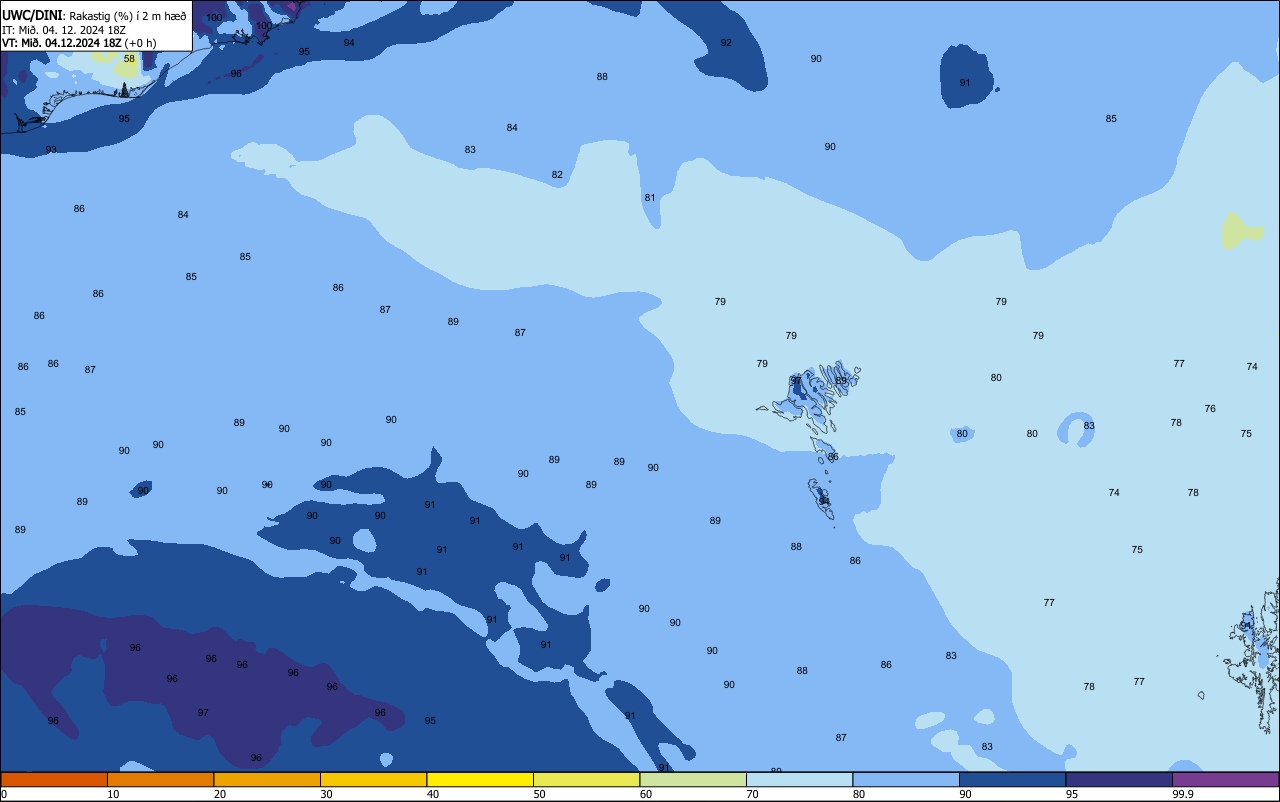The width and height of the screenshot is (1280, 802).
Task: Click the 70–80 pale blue legend segment
Action: tap(799, 779)
